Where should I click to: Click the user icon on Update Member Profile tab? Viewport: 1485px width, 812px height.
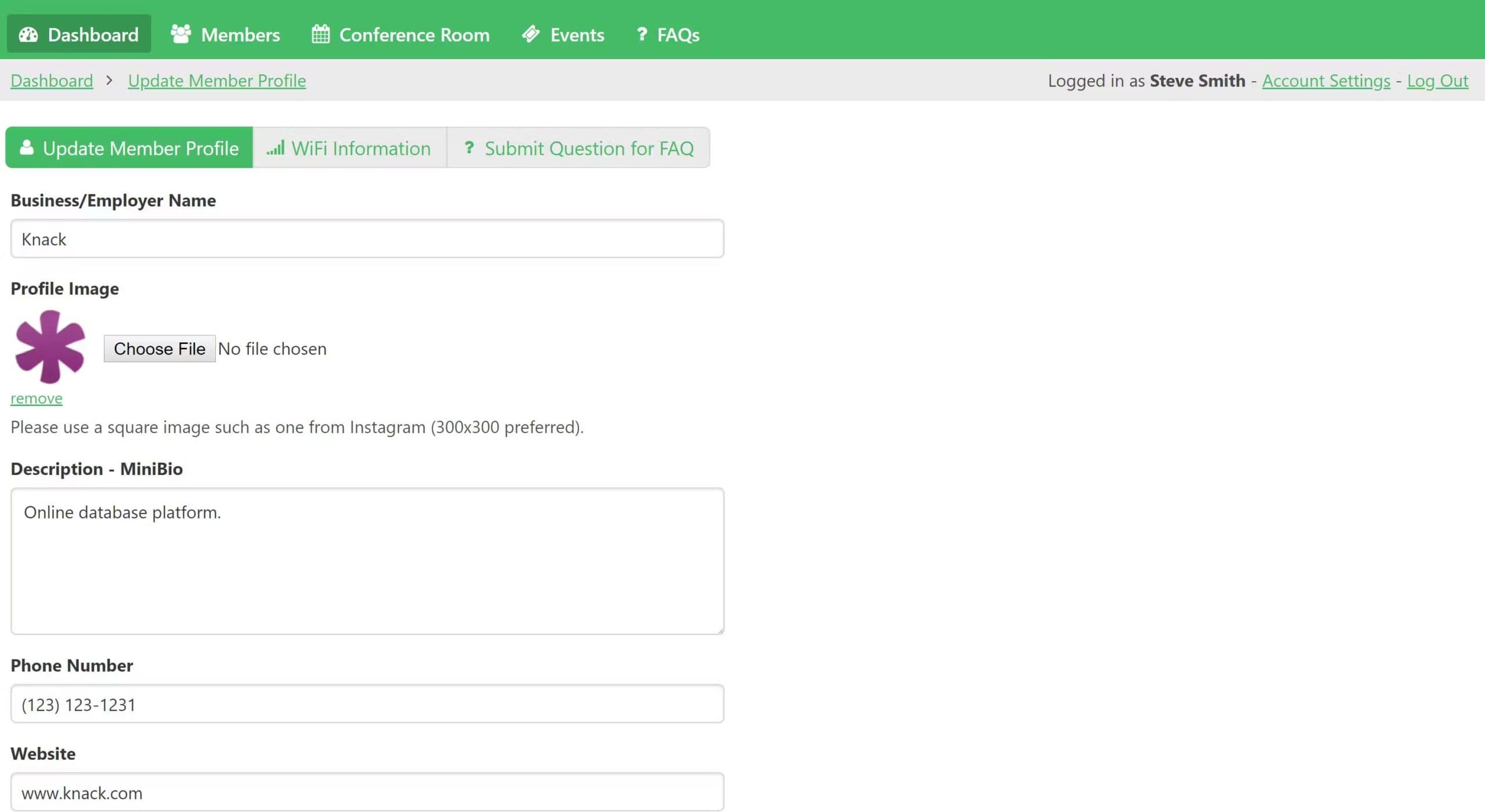pos(27,148)
